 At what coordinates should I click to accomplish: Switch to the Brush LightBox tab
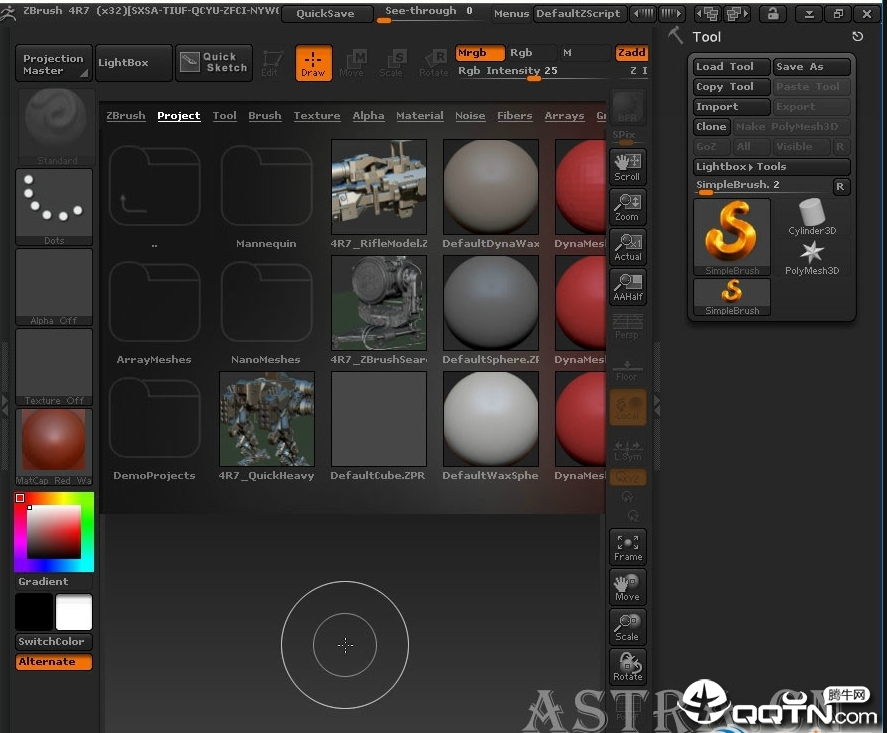[x=265, y=115]
